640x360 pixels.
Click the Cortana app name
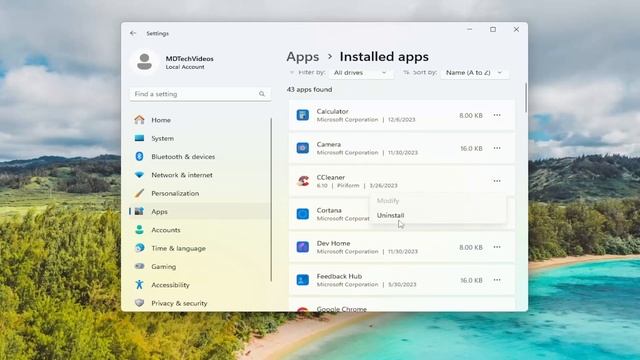[x=329, y=210]
